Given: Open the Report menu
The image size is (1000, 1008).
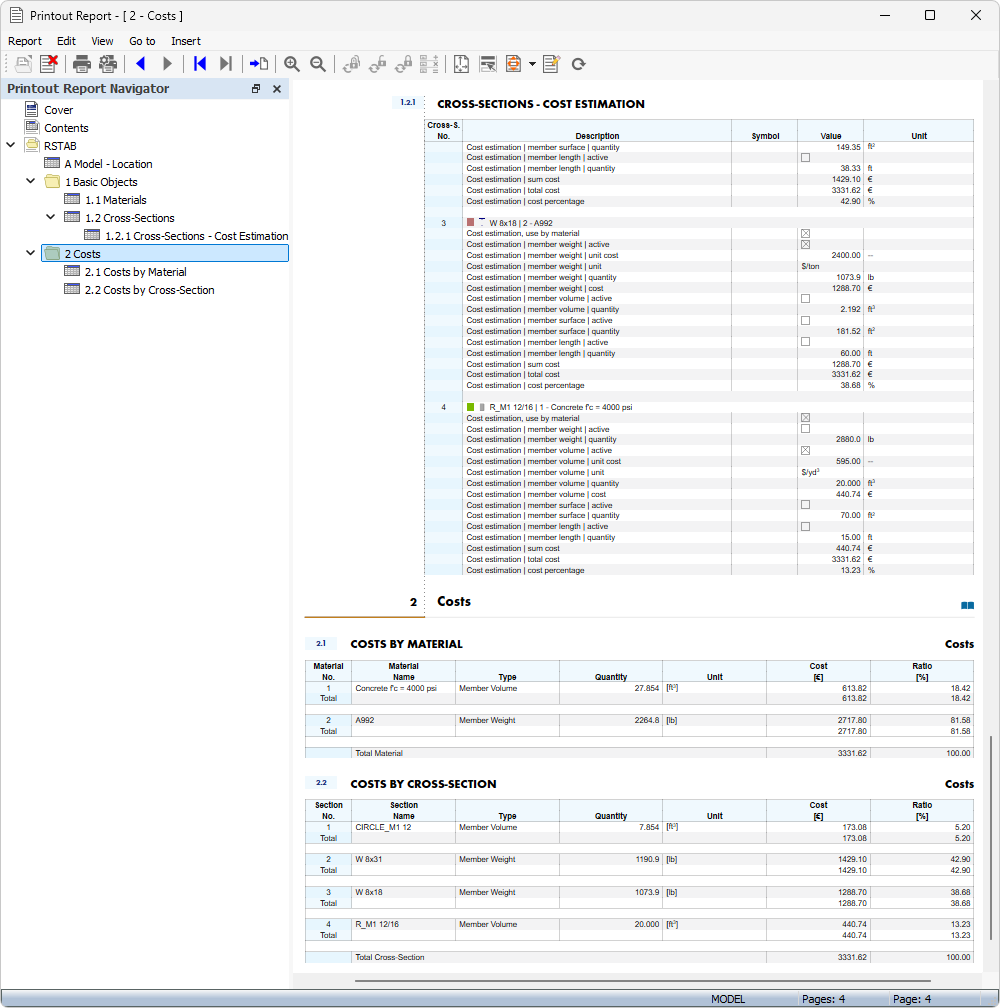Looking at the screenshot, I should 24,41.
